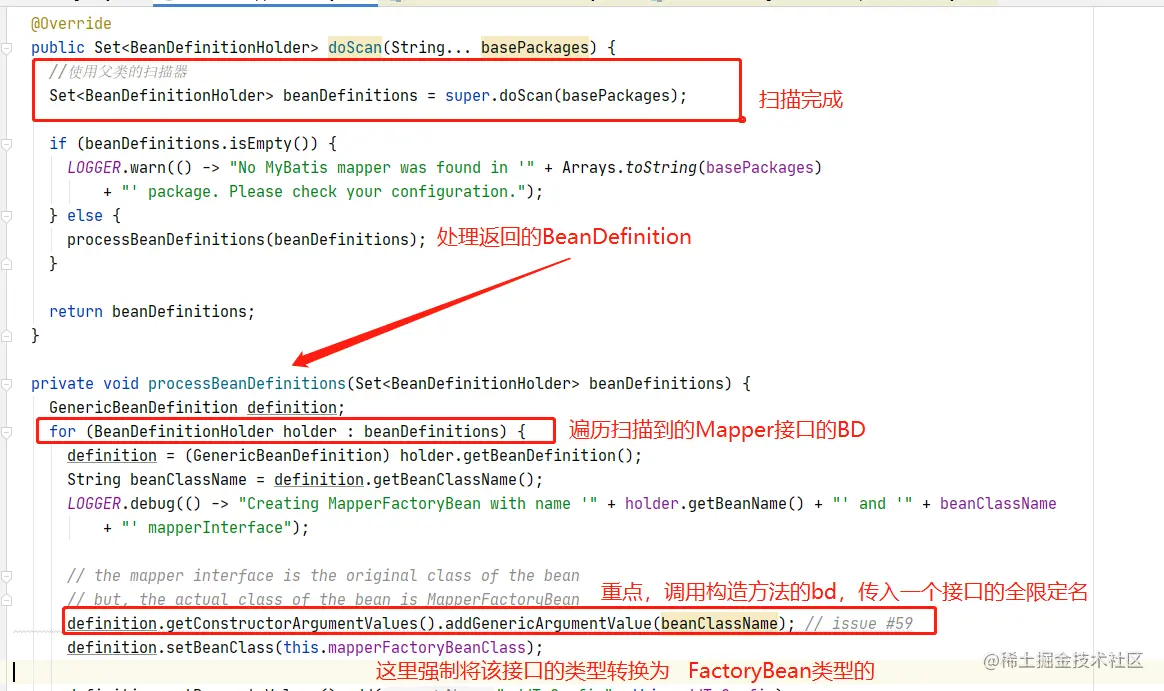This screenshot has width=1164, height=691.
Task: Collapse the else block fold marker
Action: (7, 216)
